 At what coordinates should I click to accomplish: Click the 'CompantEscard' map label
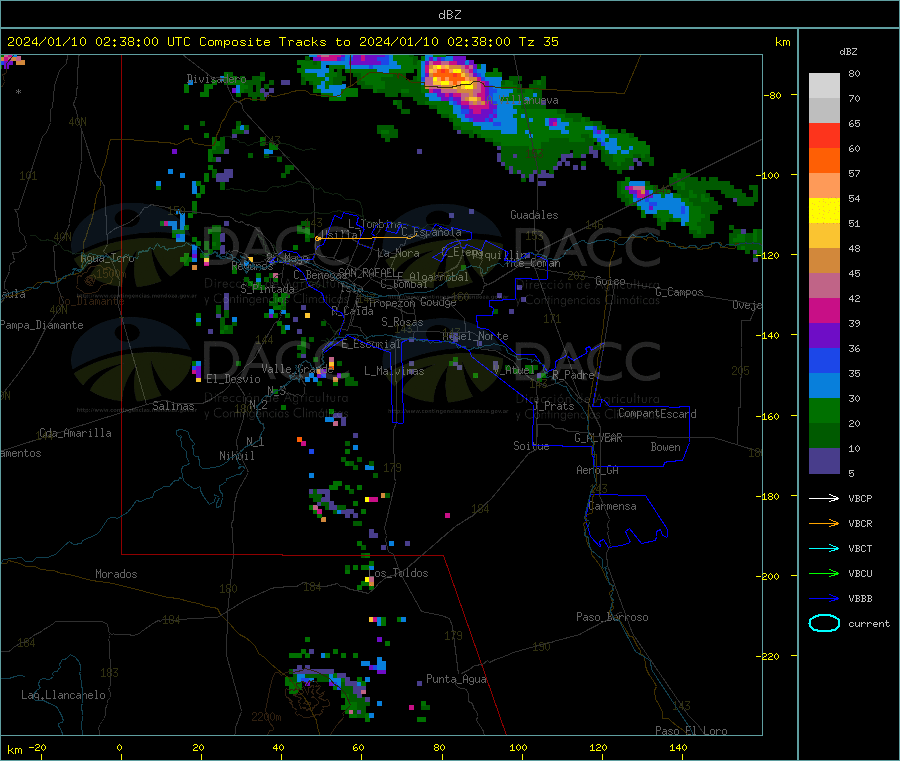click(x=657, y=413)
